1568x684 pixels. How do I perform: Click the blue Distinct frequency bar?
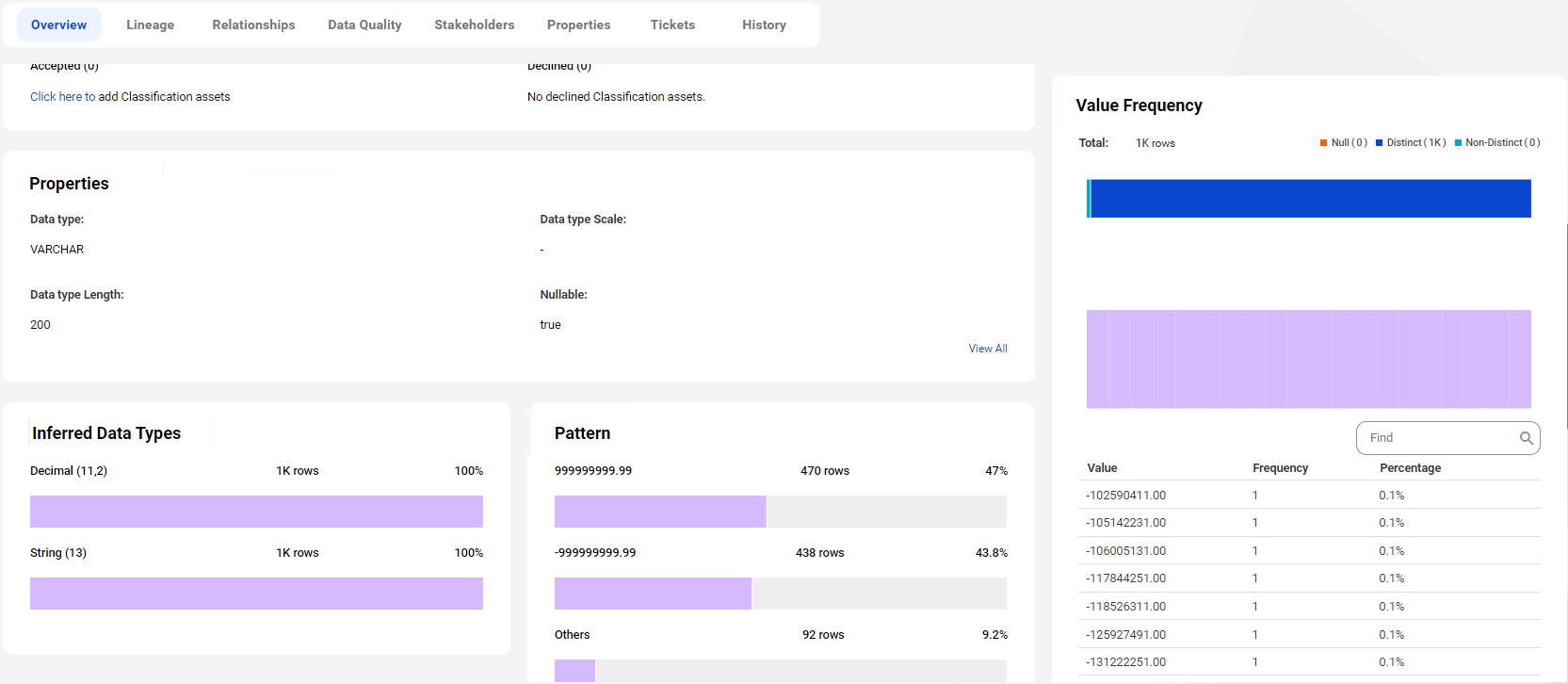(1310, 199)
